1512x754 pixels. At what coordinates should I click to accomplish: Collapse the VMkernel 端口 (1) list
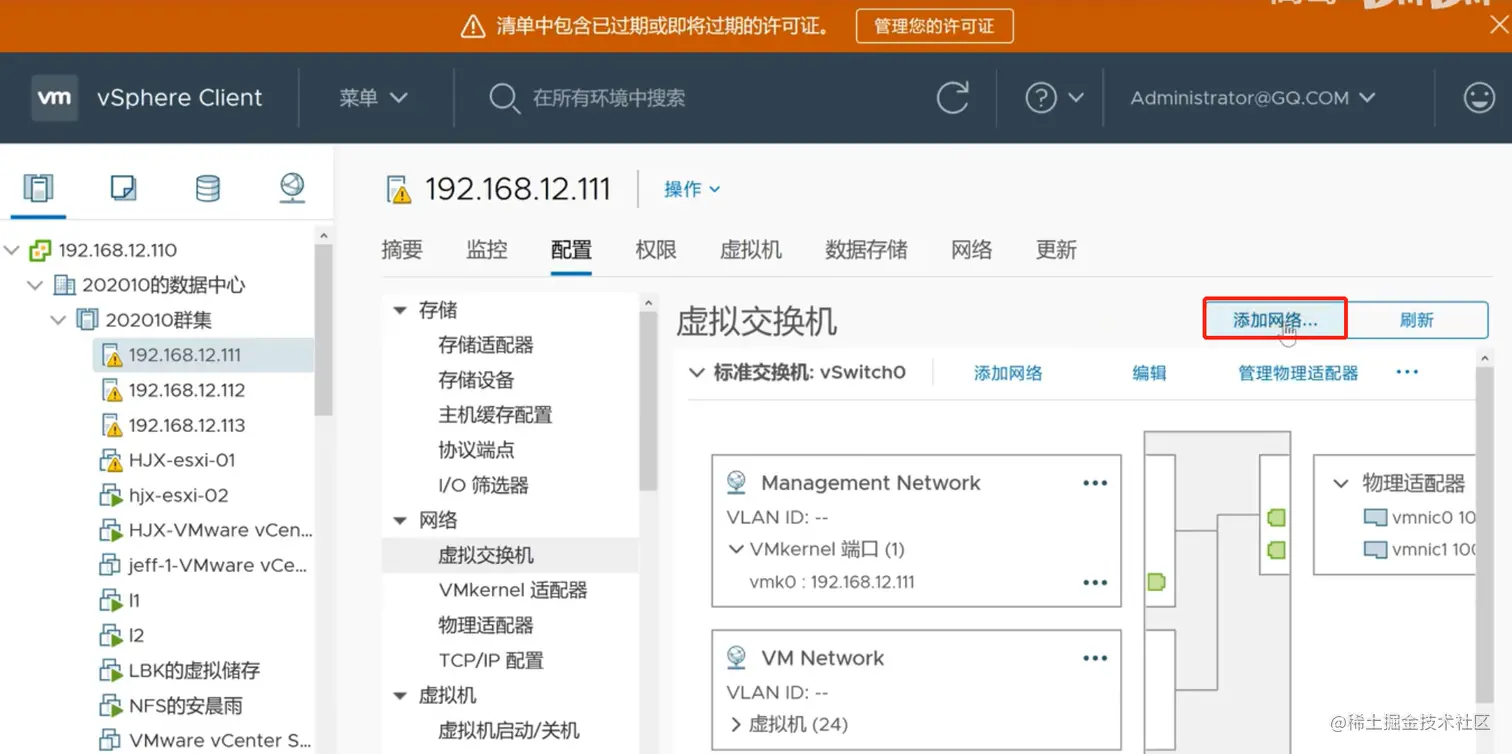737,549
